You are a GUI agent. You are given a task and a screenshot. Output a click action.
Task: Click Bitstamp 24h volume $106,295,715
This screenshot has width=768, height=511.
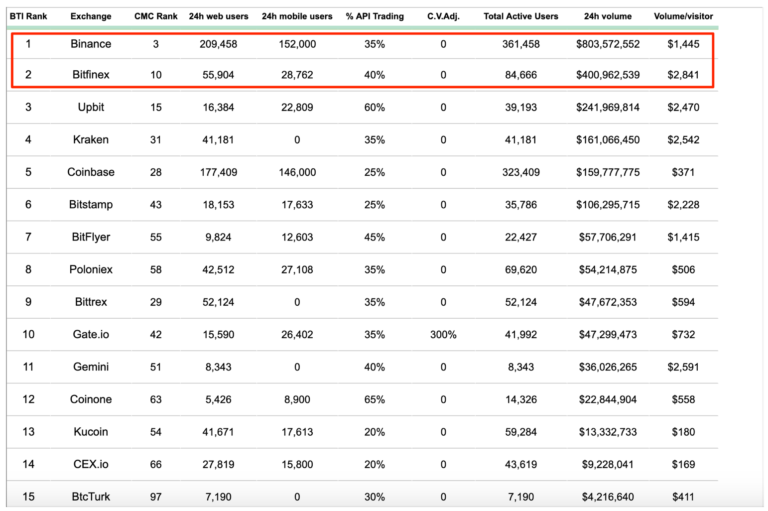pyautogui.click(x=608, y=205)
